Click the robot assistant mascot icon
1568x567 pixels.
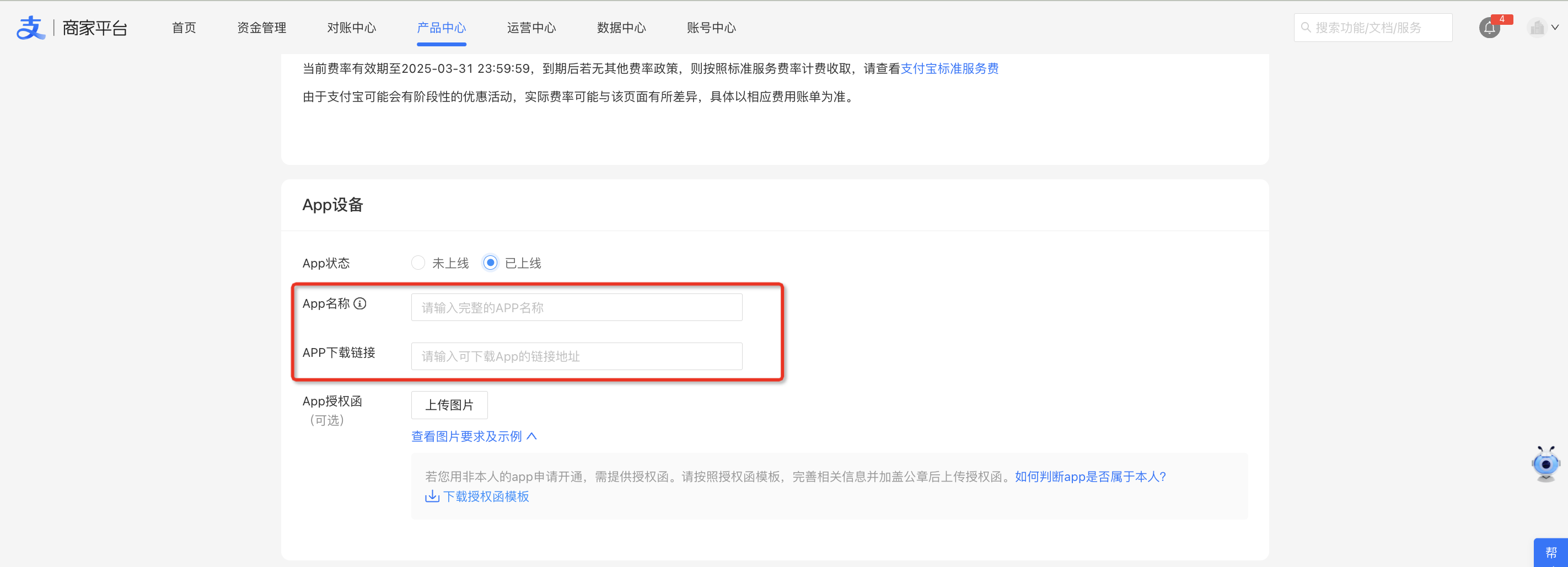coord(1545,463)
